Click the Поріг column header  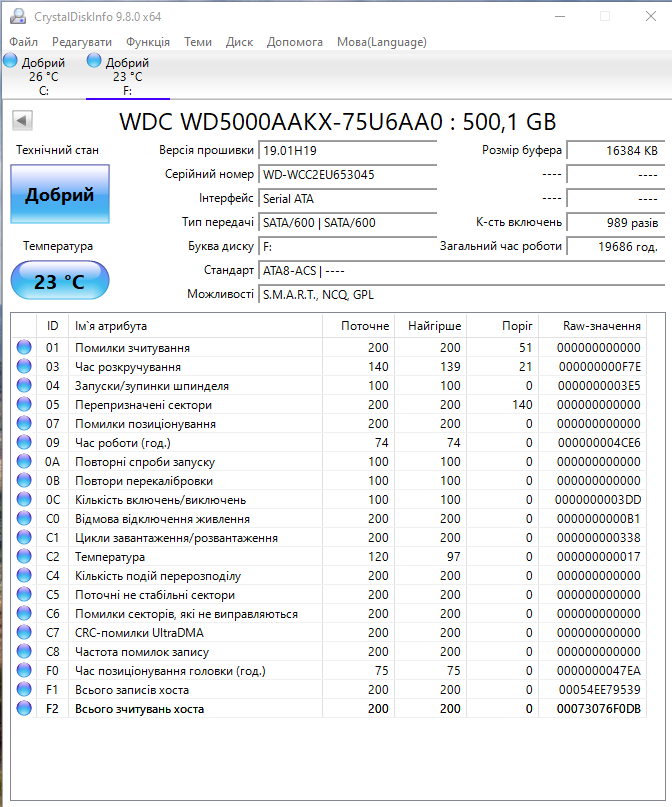point(503,326)
